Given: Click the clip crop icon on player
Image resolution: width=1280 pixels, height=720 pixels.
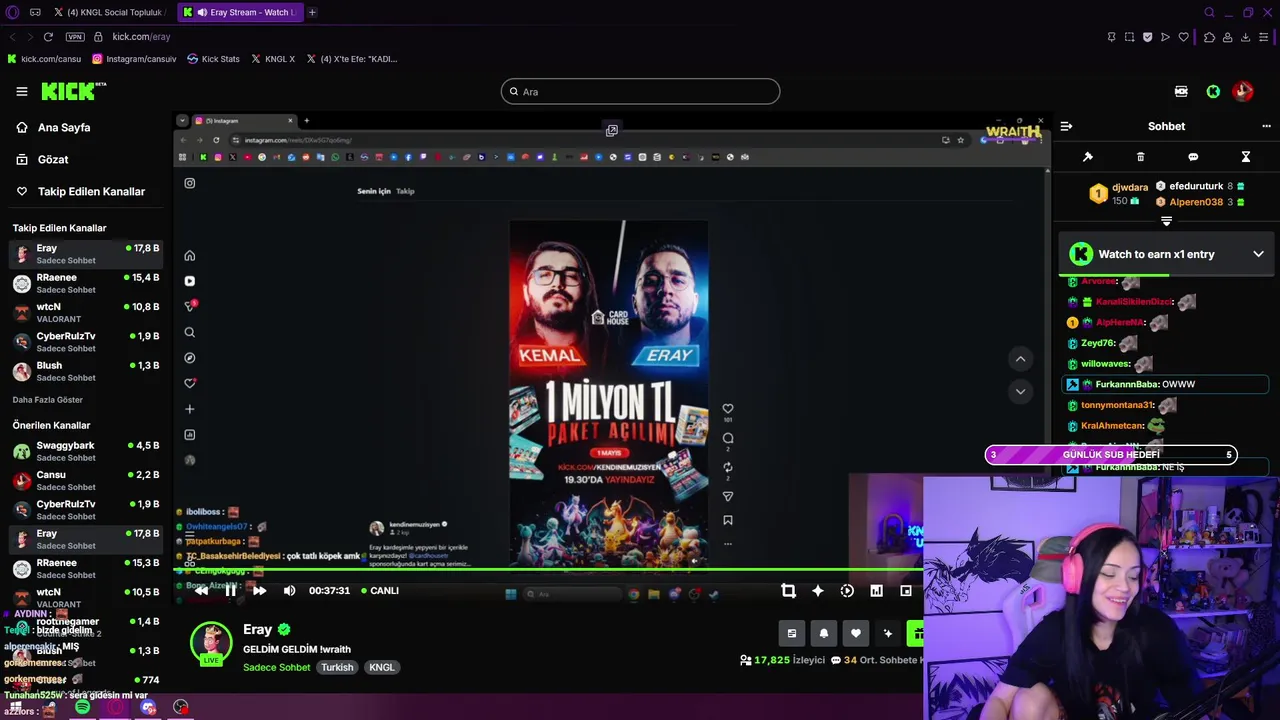Looking at the screenshot, I should click(x=788, y=591).
